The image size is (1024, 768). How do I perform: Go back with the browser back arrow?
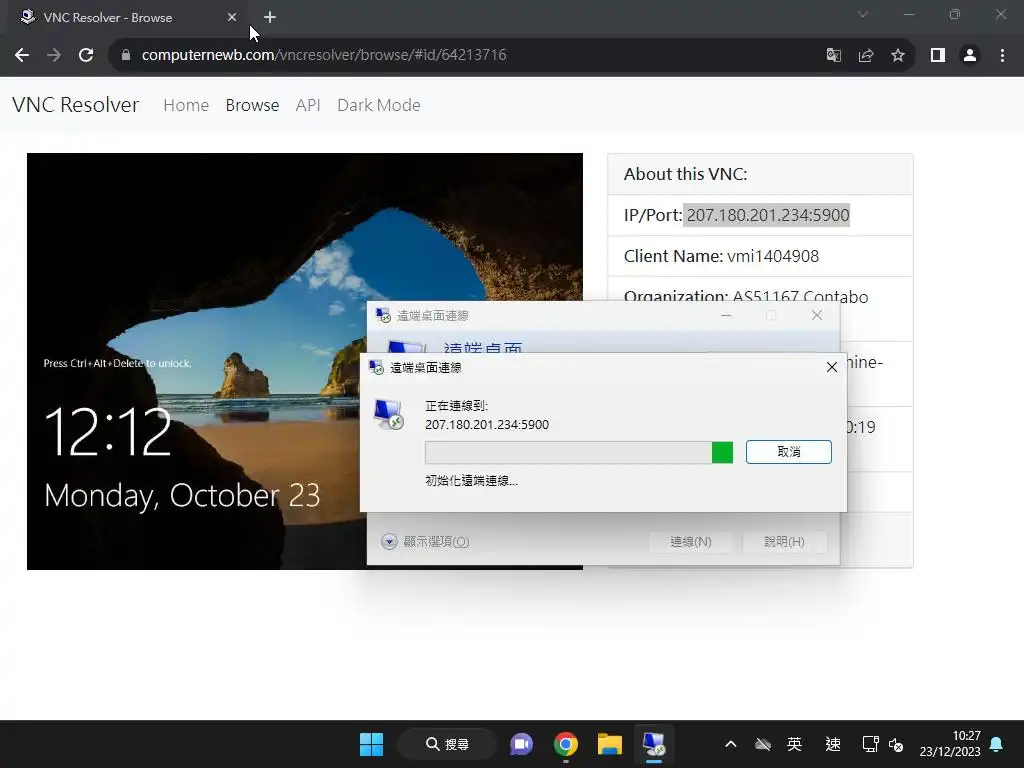pos(22,55)
